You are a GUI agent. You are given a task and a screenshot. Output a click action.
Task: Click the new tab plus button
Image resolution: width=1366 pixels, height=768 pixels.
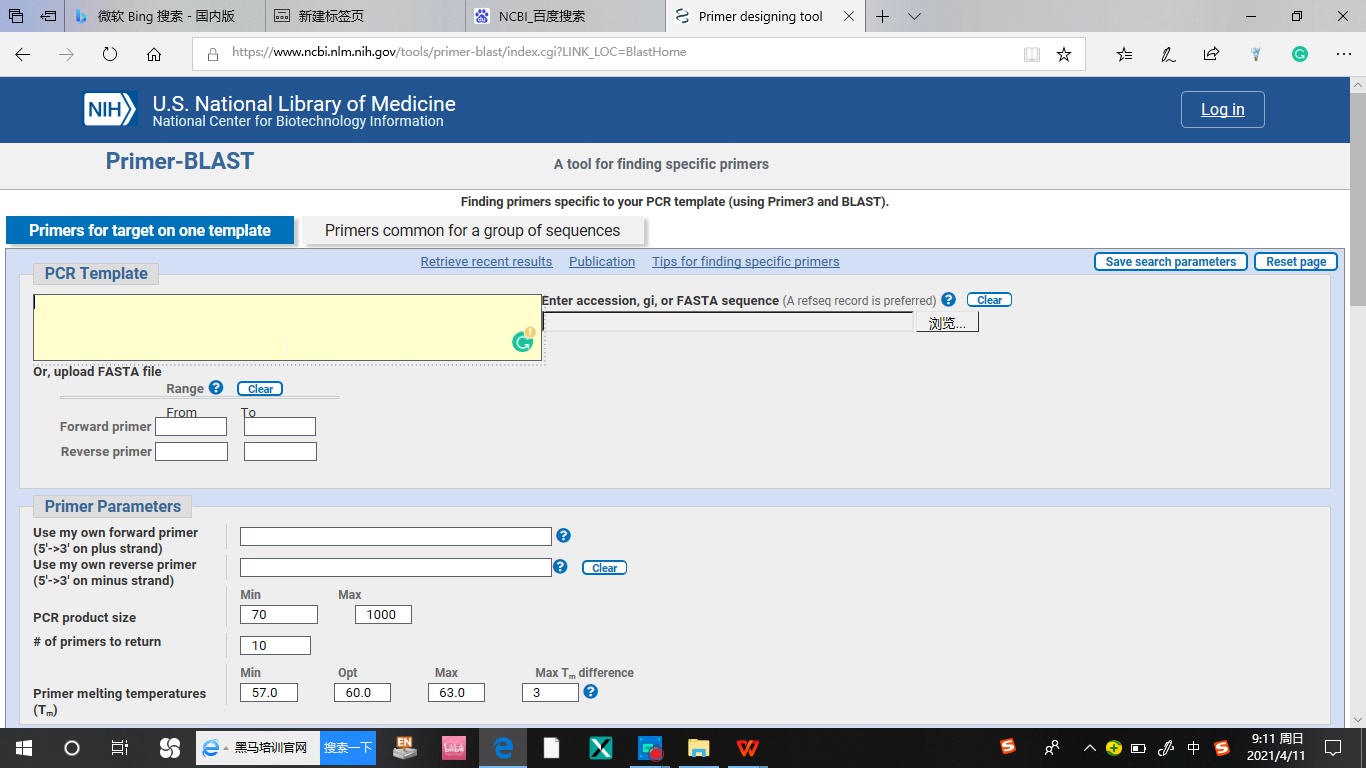coord(882,16)
